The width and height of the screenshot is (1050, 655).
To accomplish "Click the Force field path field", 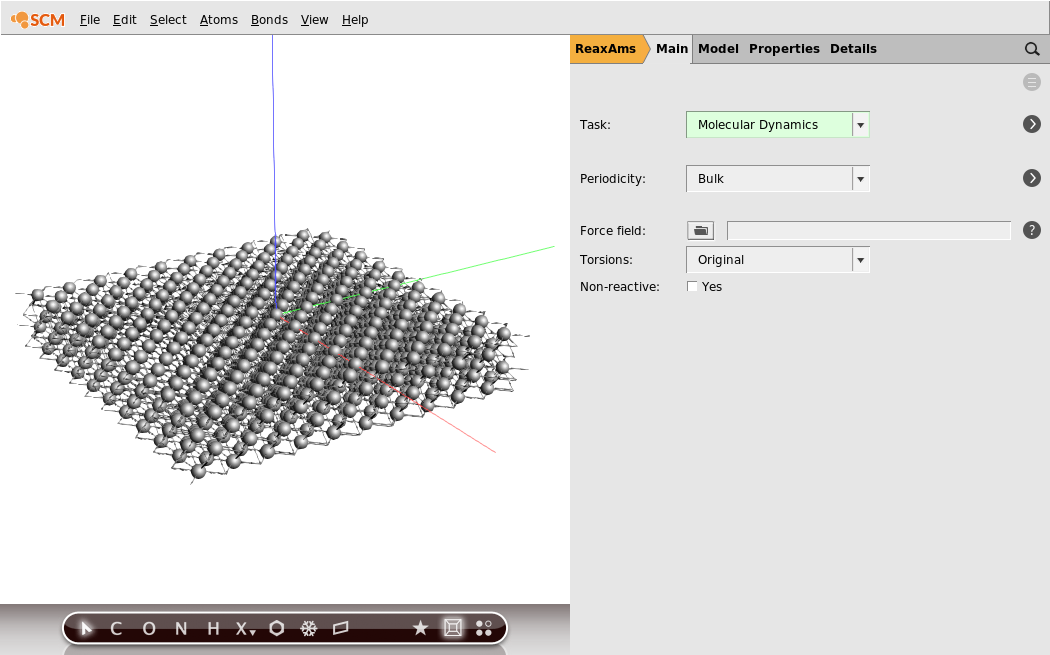I will coord(869,230).
